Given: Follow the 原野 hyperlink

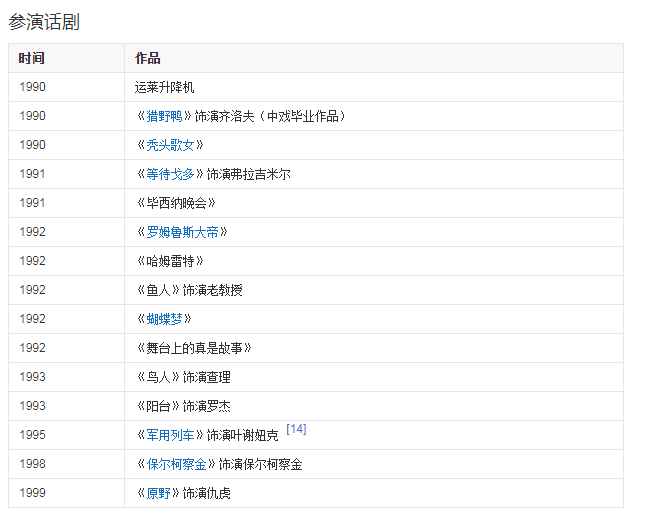Looking at the screenshot, I should (x=158, y=493).
